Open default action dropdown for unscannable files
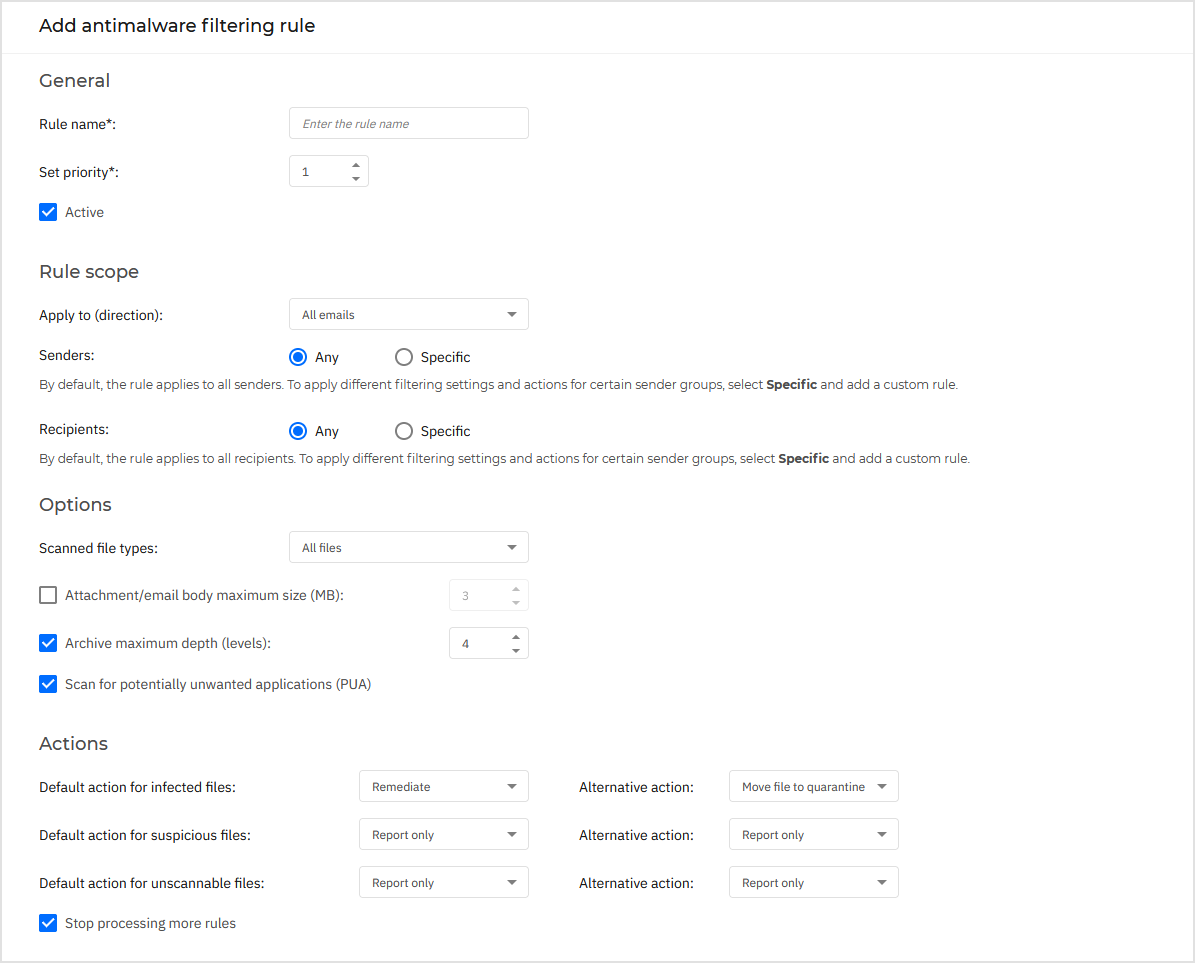The width and height of the screenshot is (1195, 963). (x=443, y=882)
